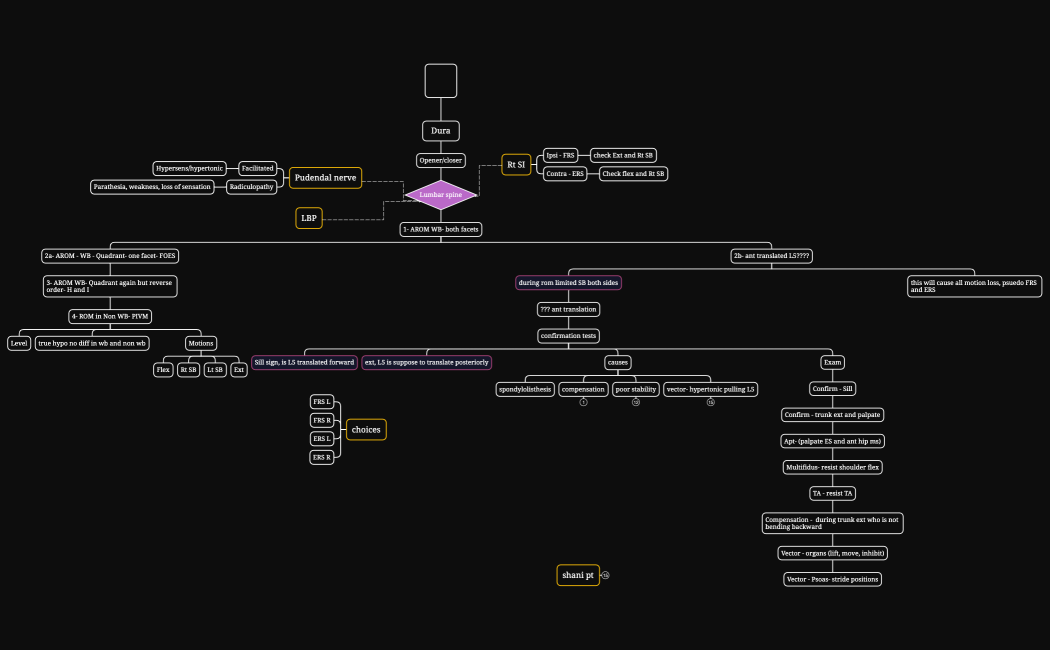Screen dimensions: 1050x650
Task: Click the Dura node
Action: point(440,130)
